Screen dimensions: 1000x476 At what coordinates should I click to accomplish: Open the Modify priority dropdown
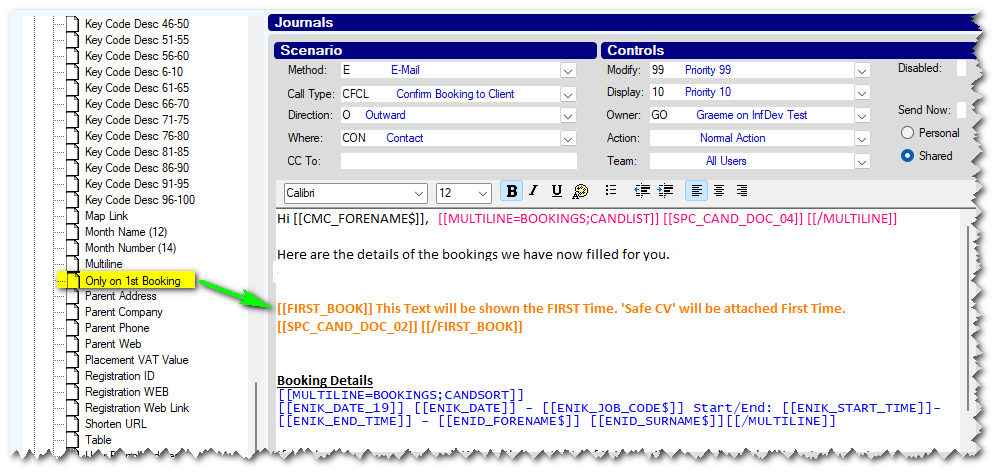(862, 71)
